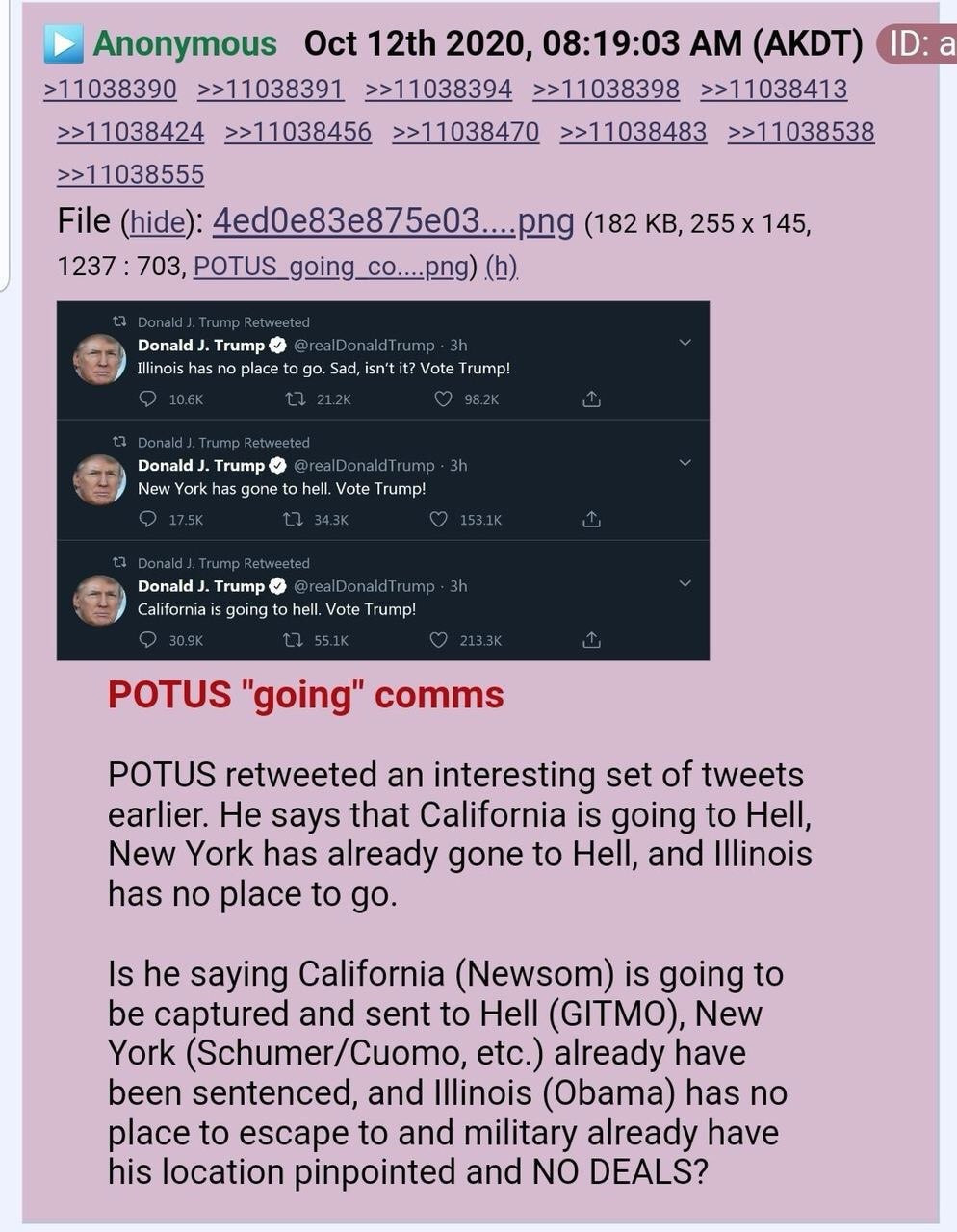This screenshot has height=1232, width=957.
Task: Click the (h) link after filename
Action: tap(502, 266)
